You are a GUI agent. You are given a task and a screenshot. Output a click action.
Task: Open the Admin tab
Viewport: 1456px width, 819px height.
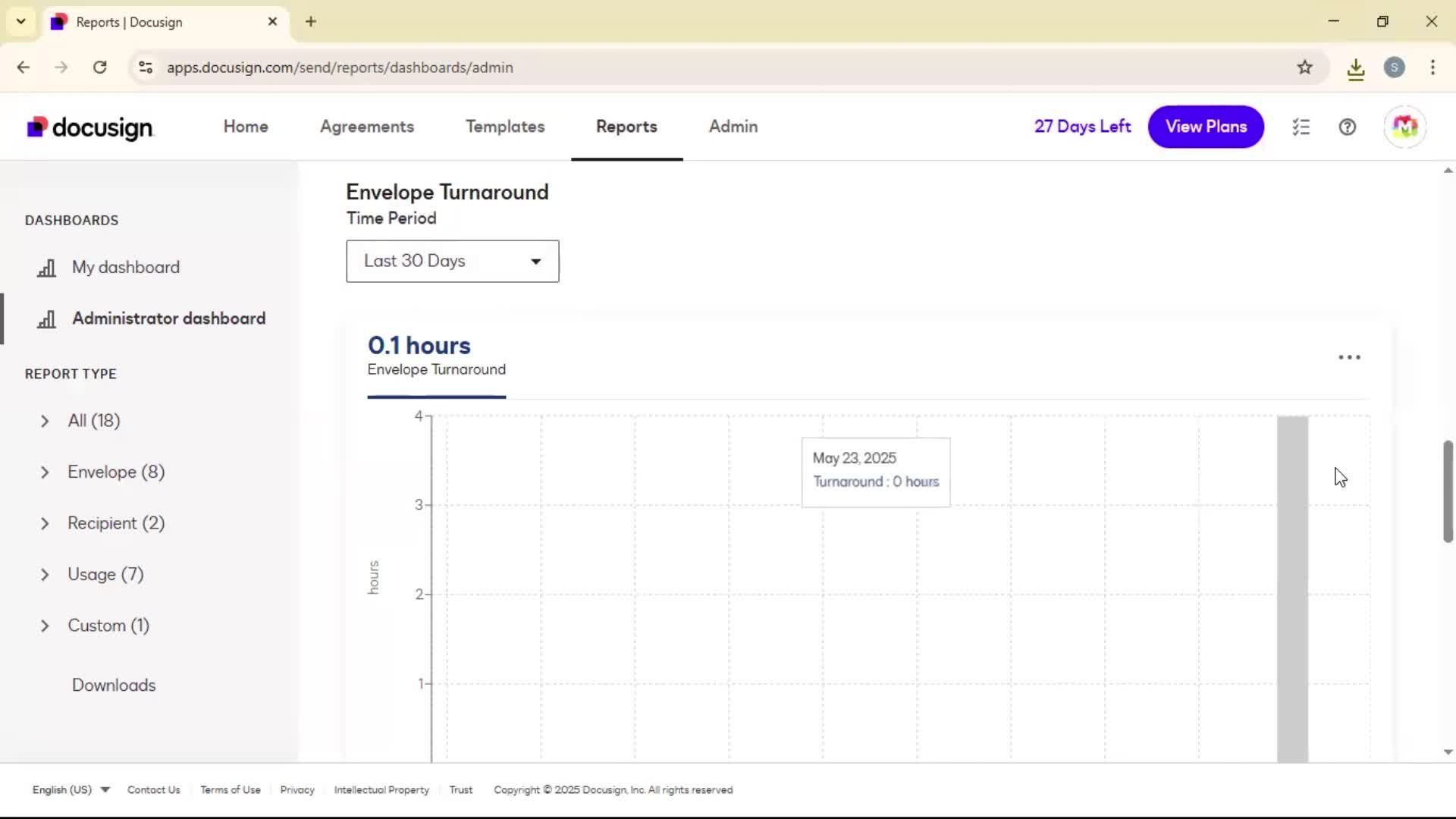(x=733, y=127)
